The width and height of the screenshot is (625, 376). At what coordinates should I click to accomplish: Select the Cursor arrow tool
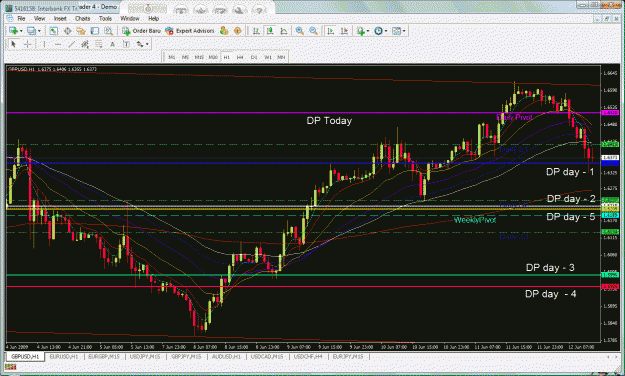click(13, 44)
